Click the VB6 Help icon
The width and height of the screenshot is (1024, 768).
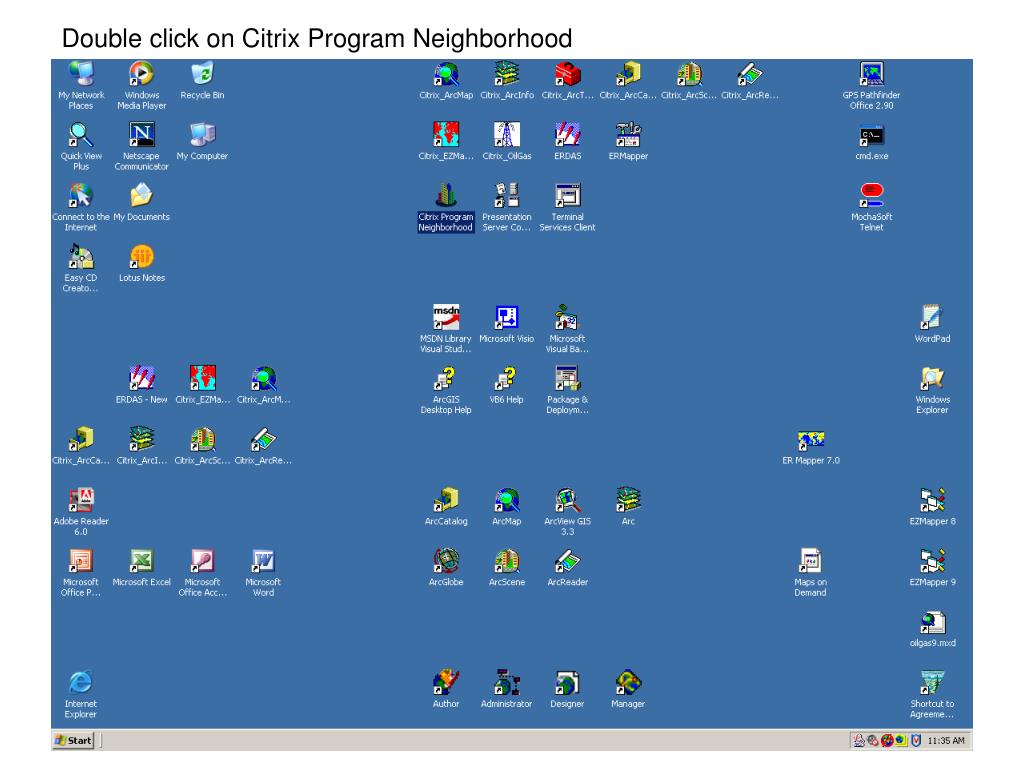point(507,378)
